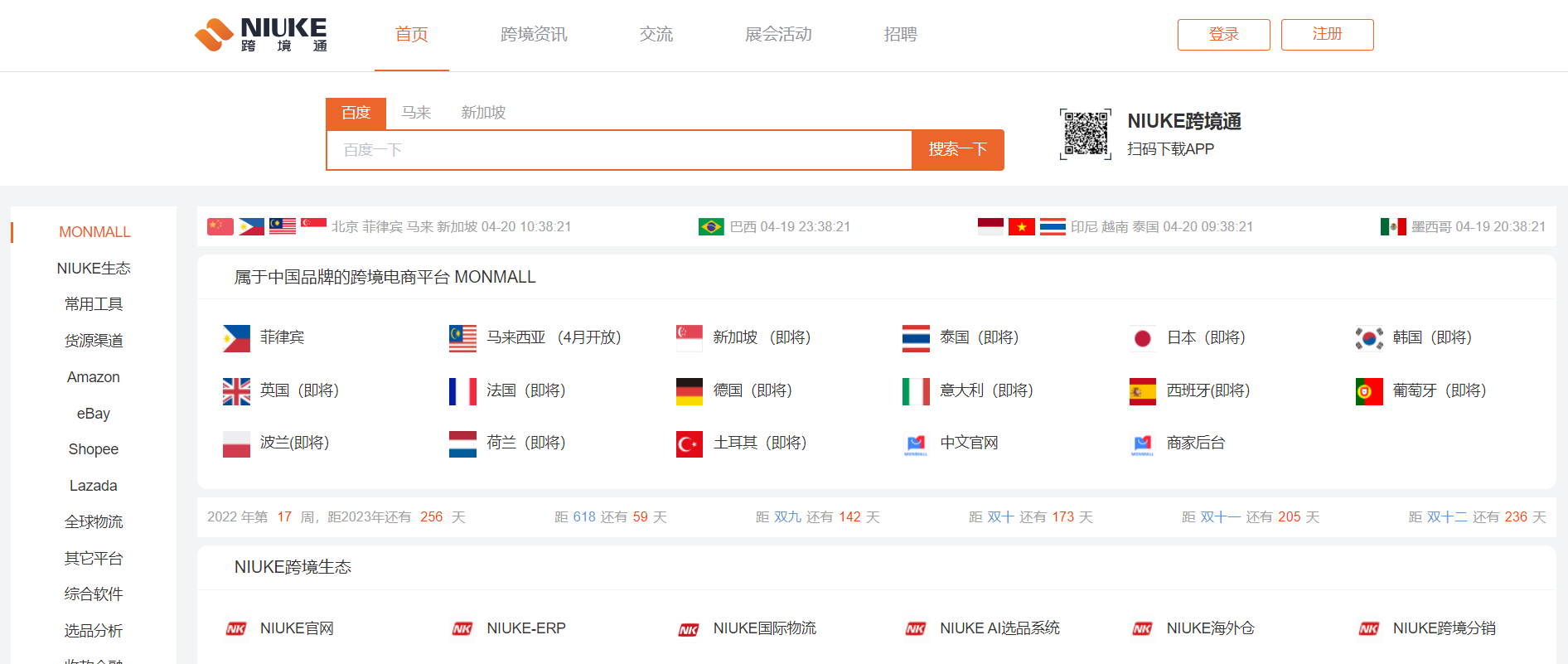The height and width of the screenshot is (664, 1568).
Task: Click the NK icon beside NIUKE-ERP
Action: (462, 629)
